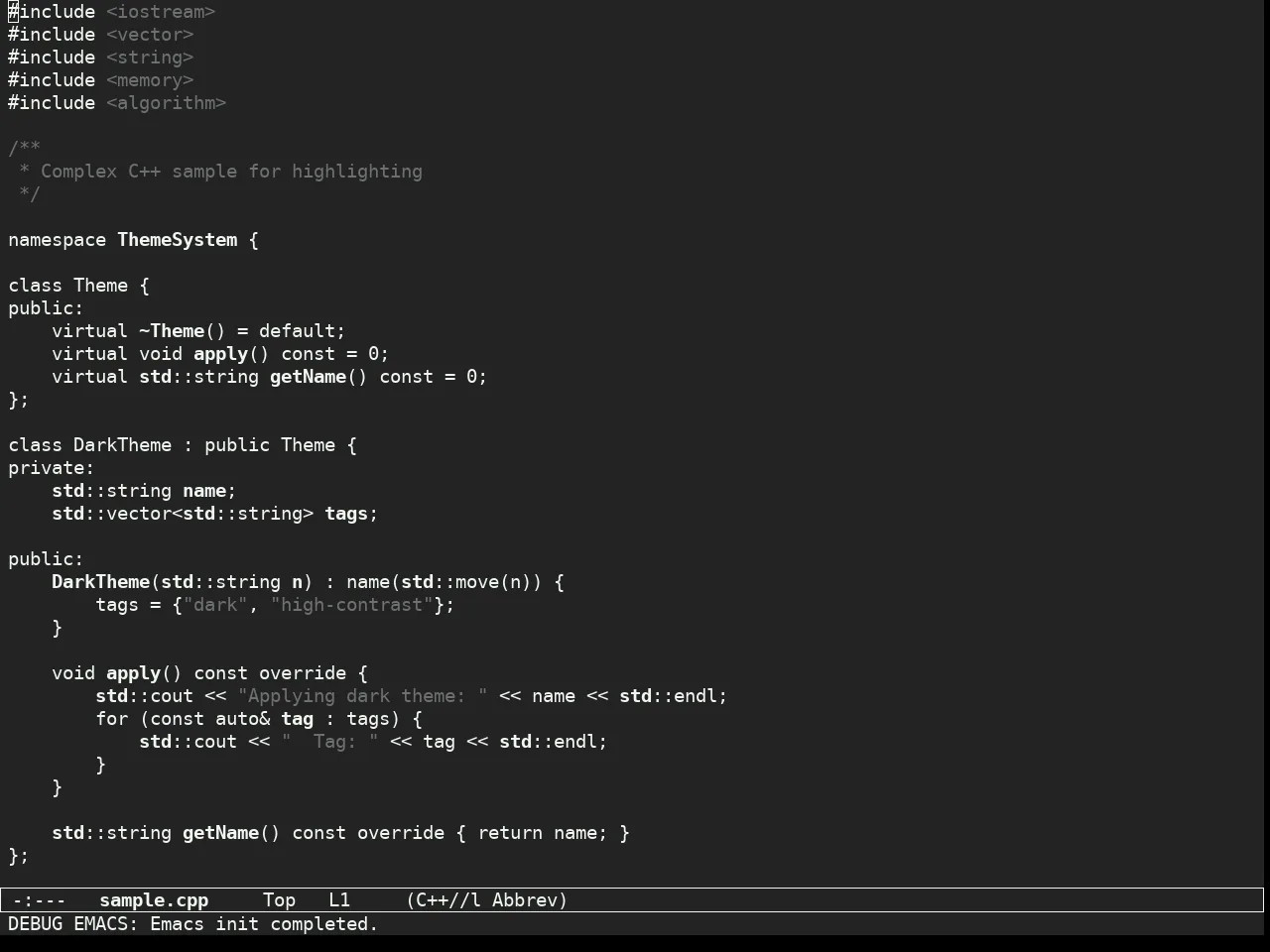The width and height of the screenshot is (1270, 952).
Task: Click the -:--- buffer status flags
Action: (40, 900)
